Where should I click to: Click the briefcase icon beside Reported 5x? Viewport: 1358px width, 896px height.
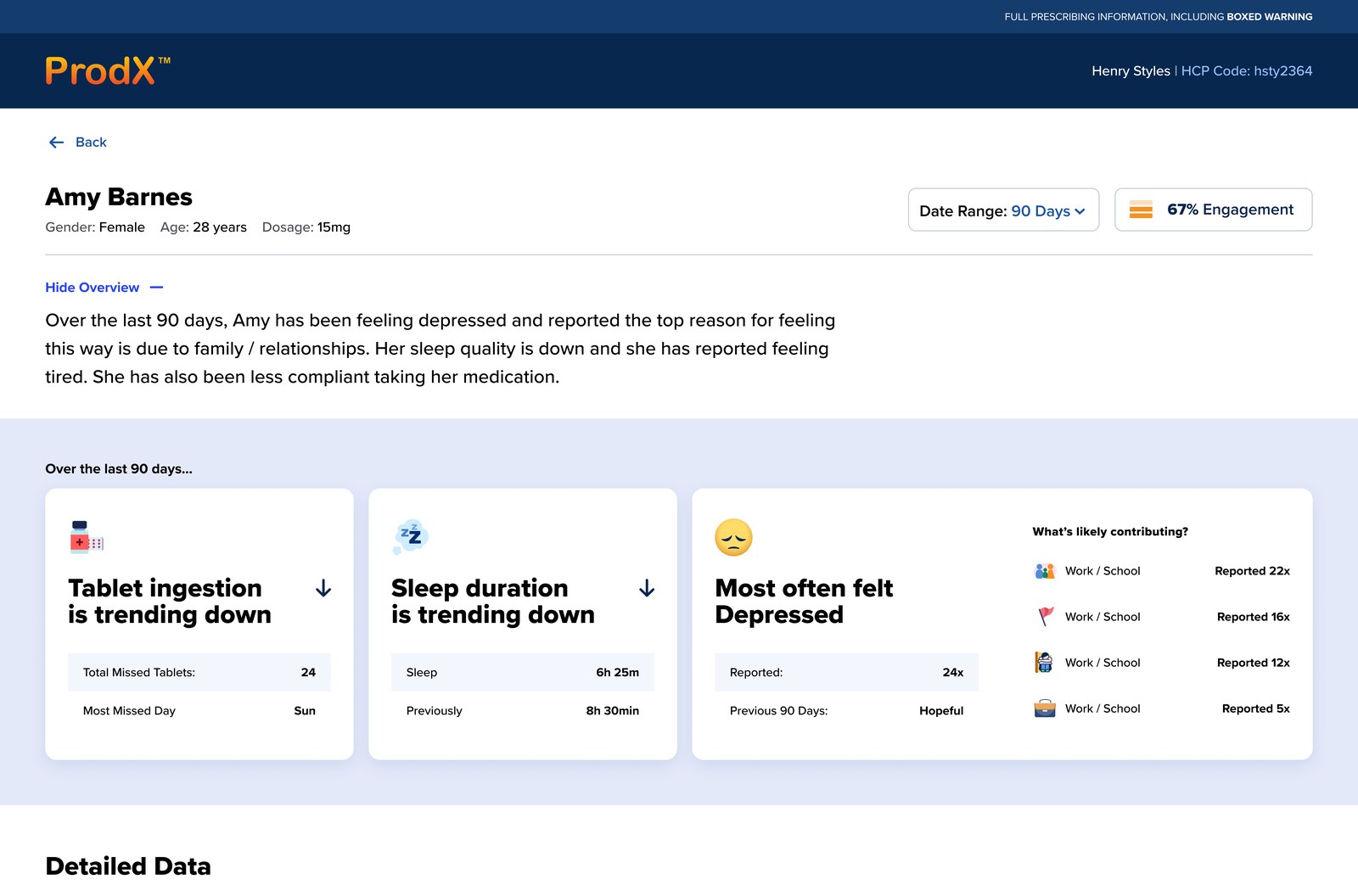click(x=1045, y=708)
